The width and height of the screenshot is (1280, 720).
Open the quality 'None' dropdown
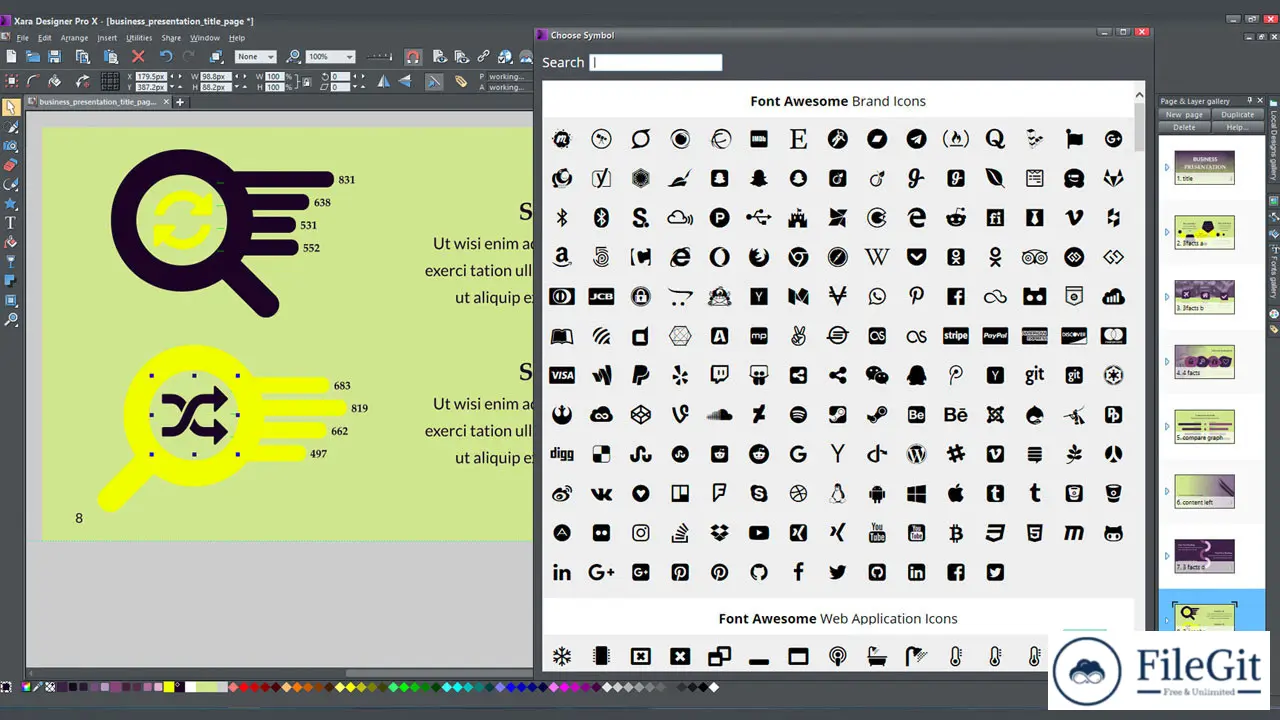coord(256,57)
